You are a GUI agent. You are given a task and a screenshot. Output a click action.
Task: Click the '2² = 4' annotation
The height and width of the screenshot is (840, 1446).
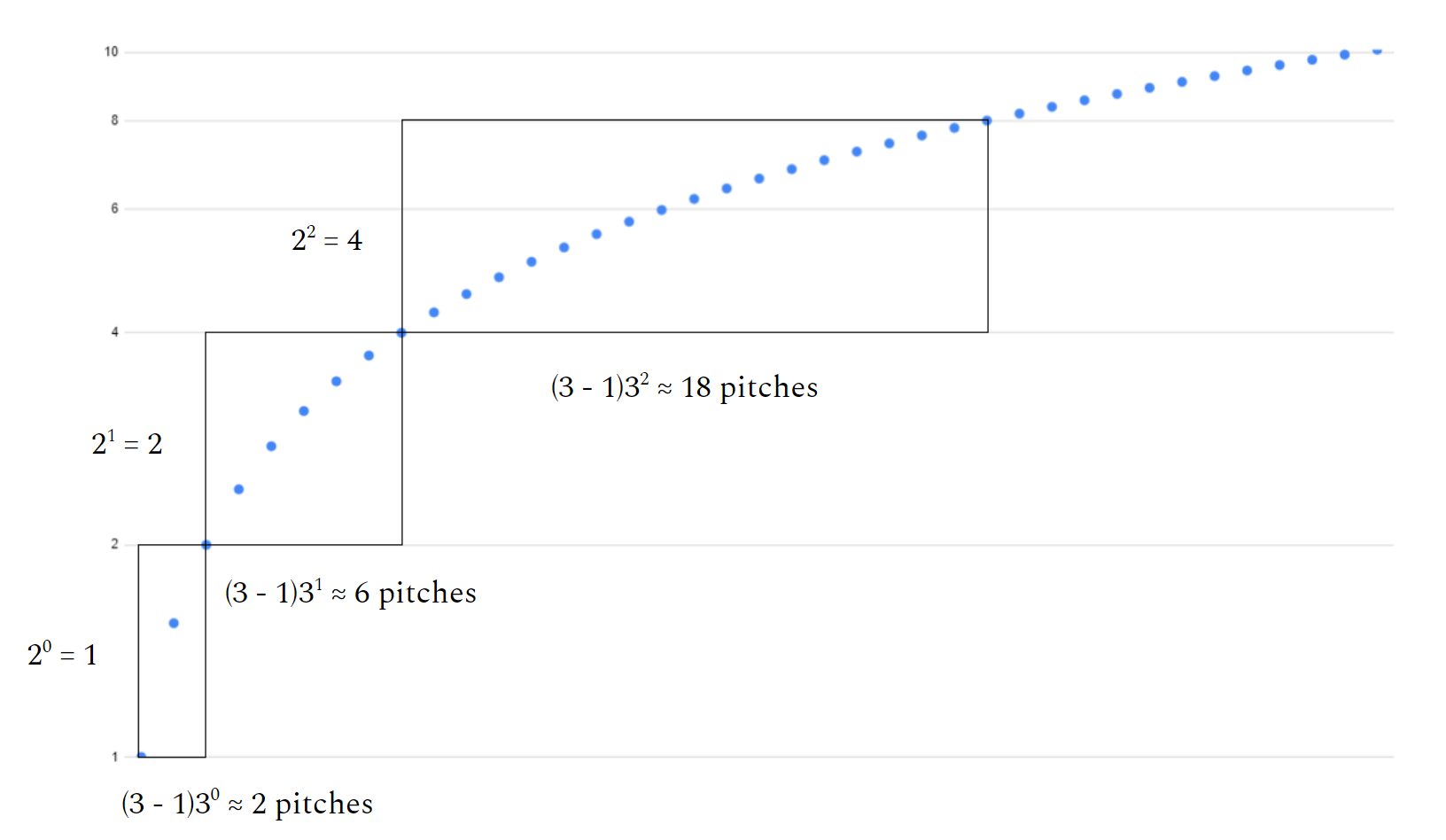[327, 240]
